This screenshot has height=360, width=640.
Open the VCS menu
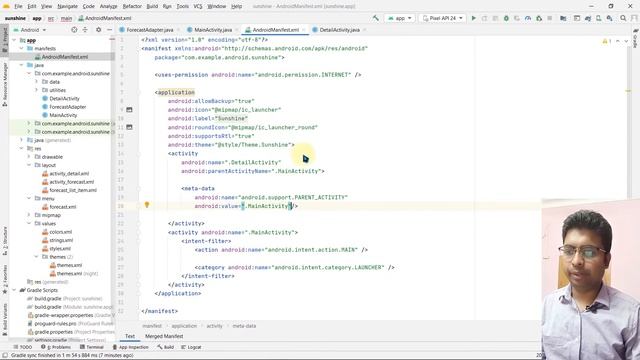[198, 6]
